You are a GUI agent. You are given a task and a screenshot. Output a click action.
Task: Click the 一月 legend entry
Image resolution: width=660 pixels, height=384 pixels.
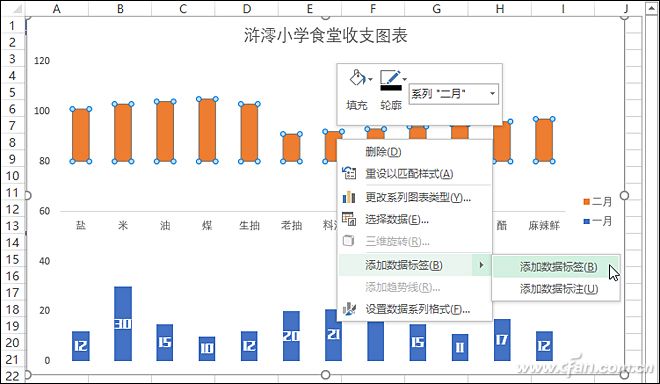point(597,221)
